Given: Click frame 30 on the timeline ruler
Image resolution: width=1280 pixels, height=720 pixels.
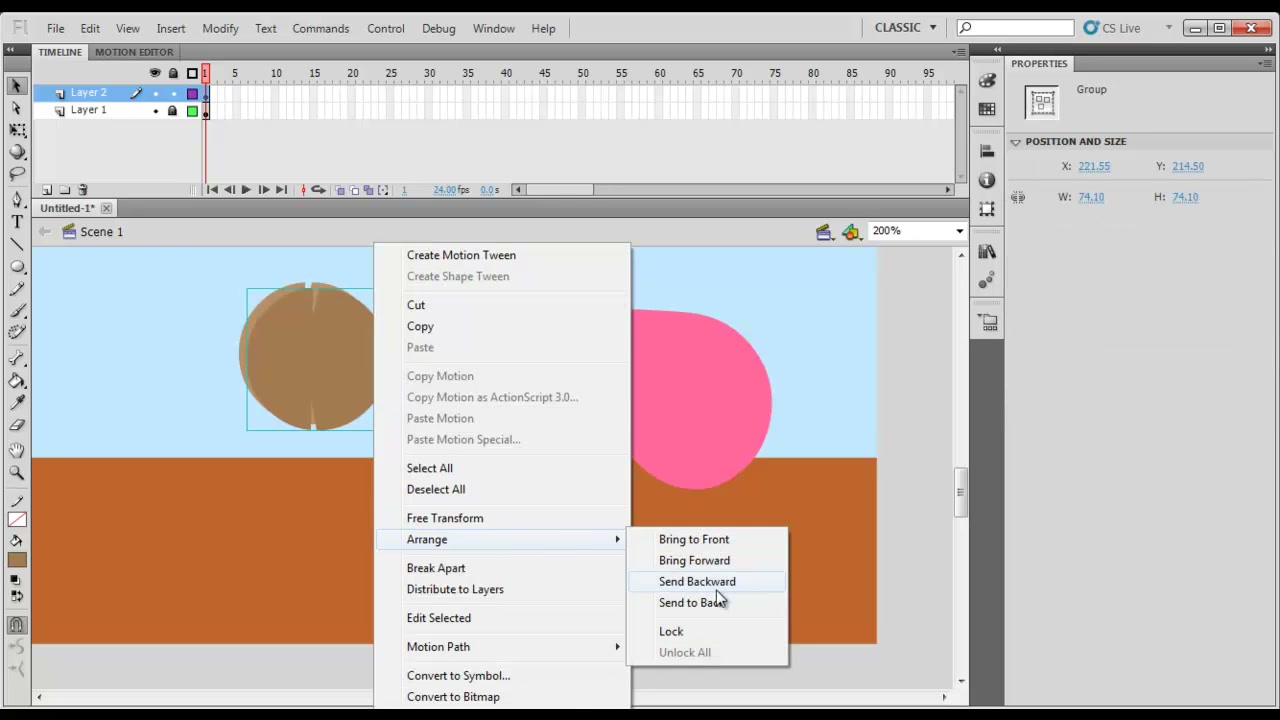Looking at the screenshot, I should pos(429,73).
